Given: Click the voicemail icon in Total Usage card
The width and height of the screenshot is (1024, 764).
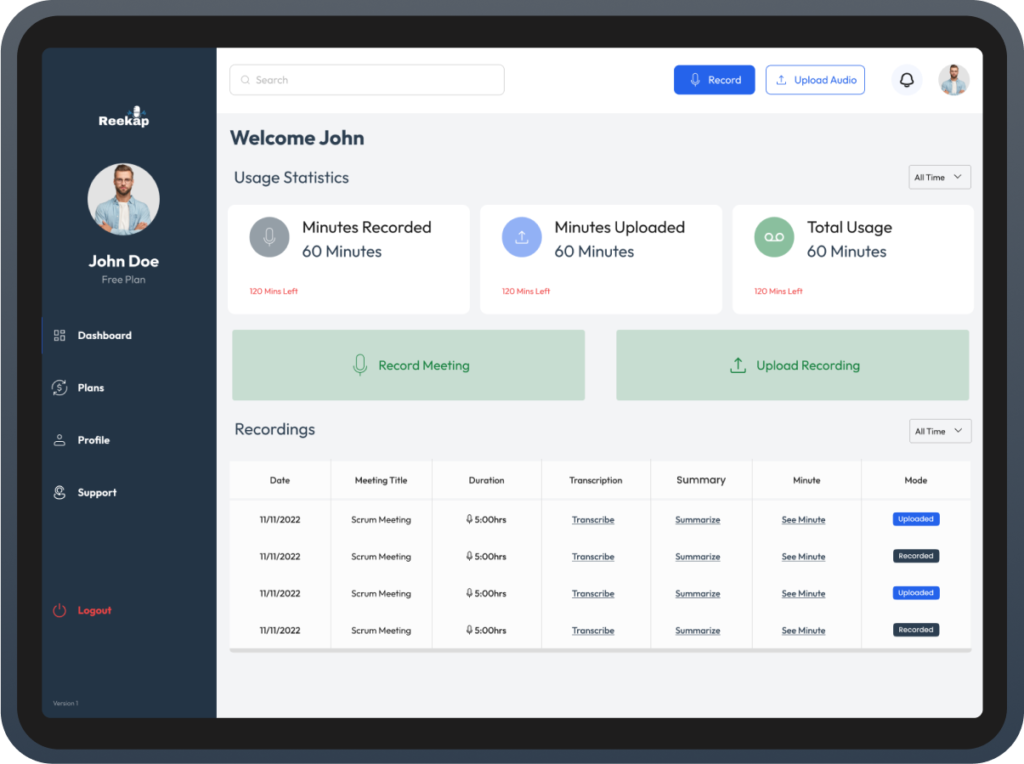Looking at the screenshot, I should (x=773, y=237).
